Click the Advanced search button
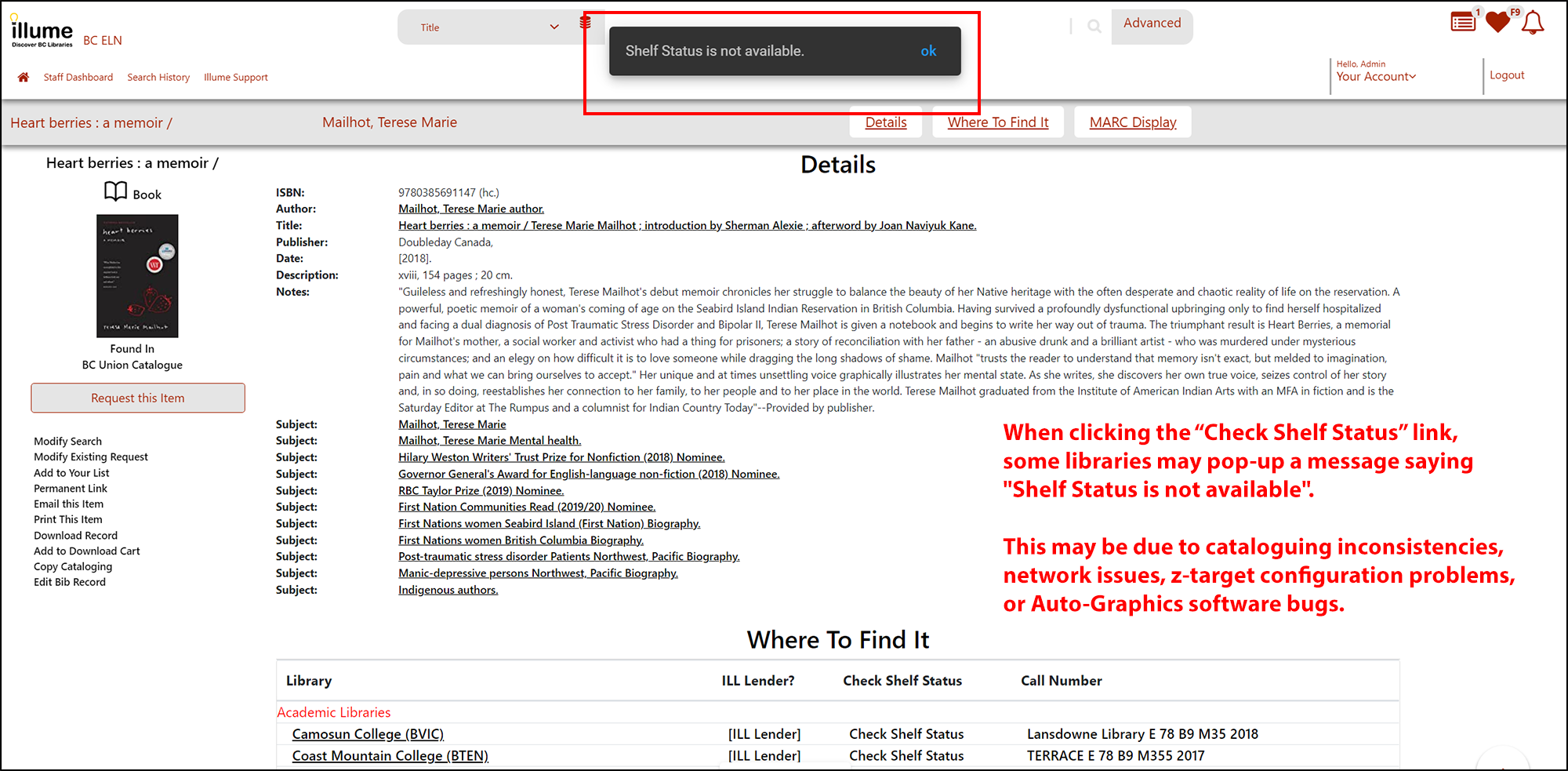The height and width of the screenshot is (771, 1568). click(1152, 24)
